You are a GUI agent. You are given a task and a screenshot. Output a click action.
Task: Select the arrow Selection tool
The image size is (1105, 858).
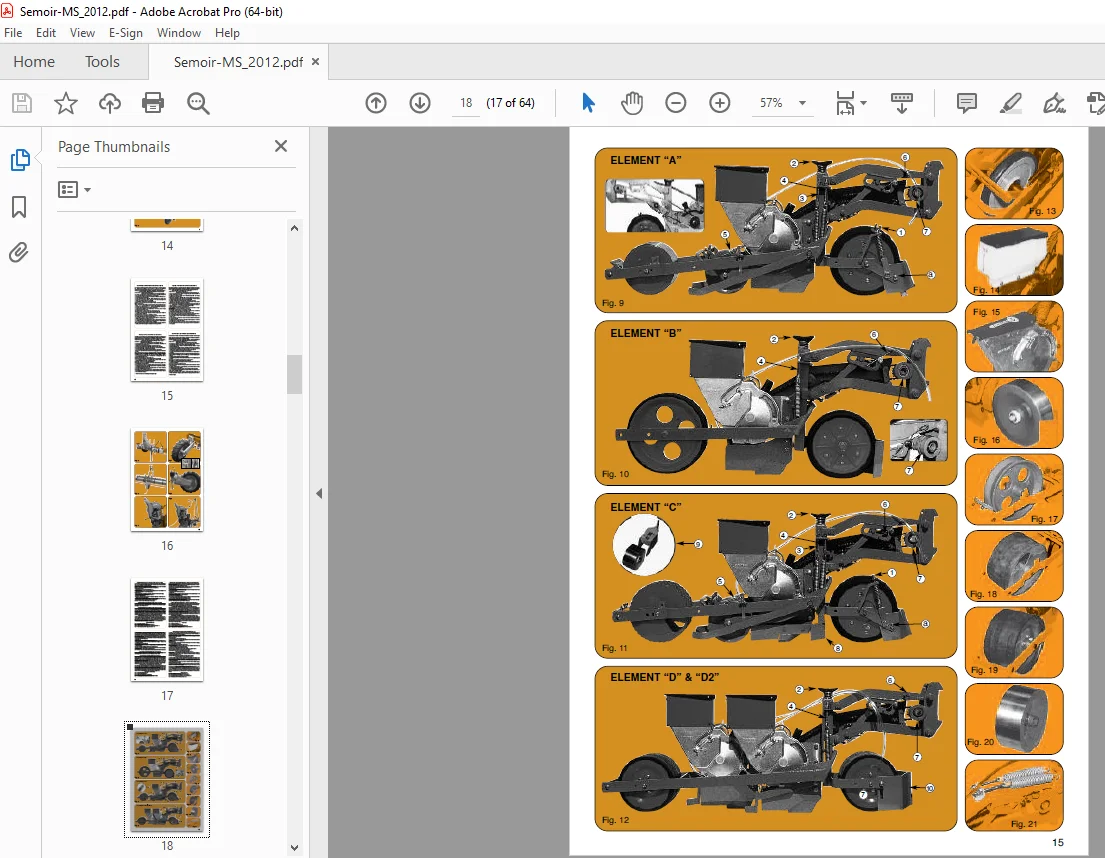click(588, 104)
